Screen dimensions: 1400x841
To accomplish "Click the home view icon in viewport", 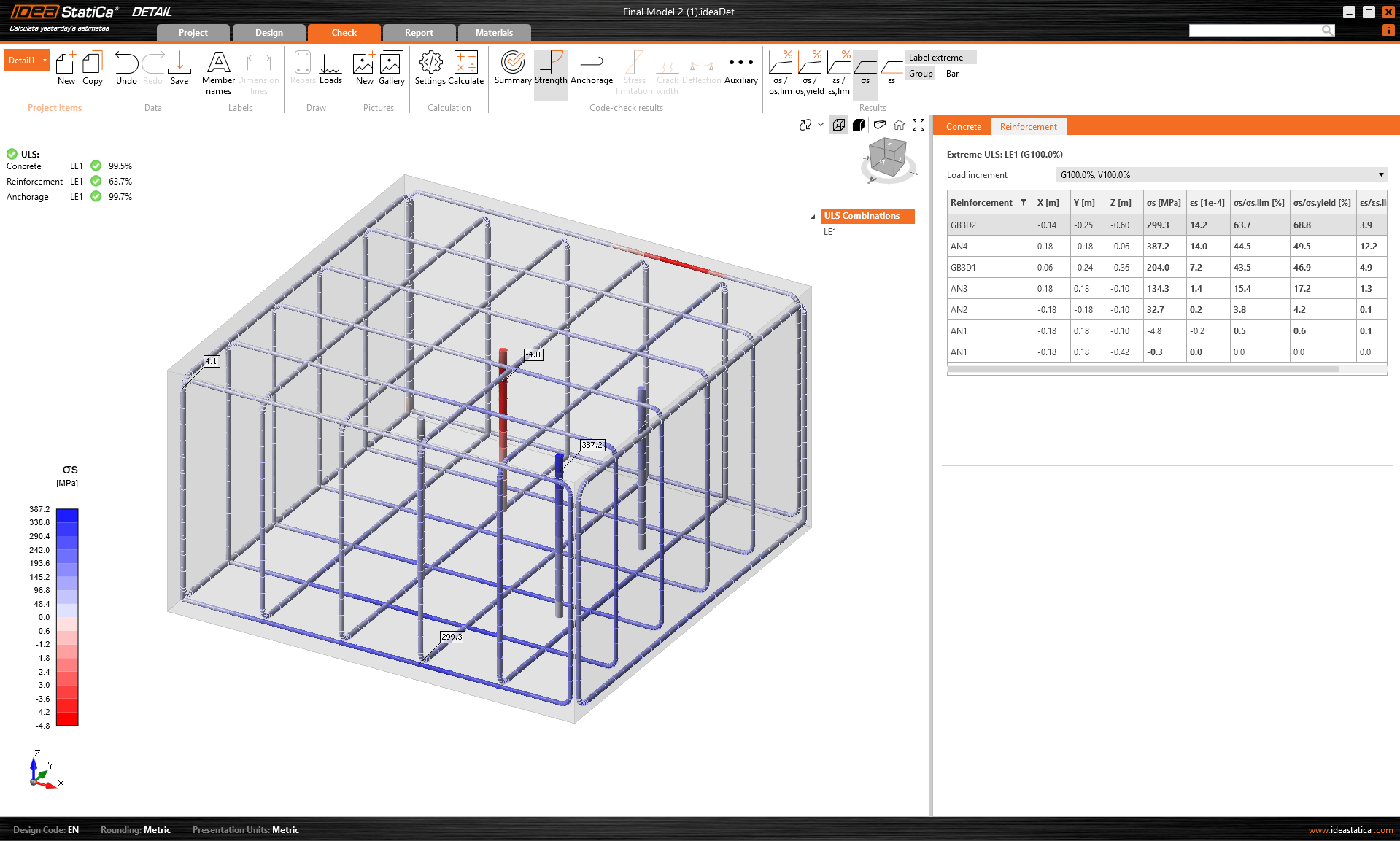I will (x=899, y=125).
